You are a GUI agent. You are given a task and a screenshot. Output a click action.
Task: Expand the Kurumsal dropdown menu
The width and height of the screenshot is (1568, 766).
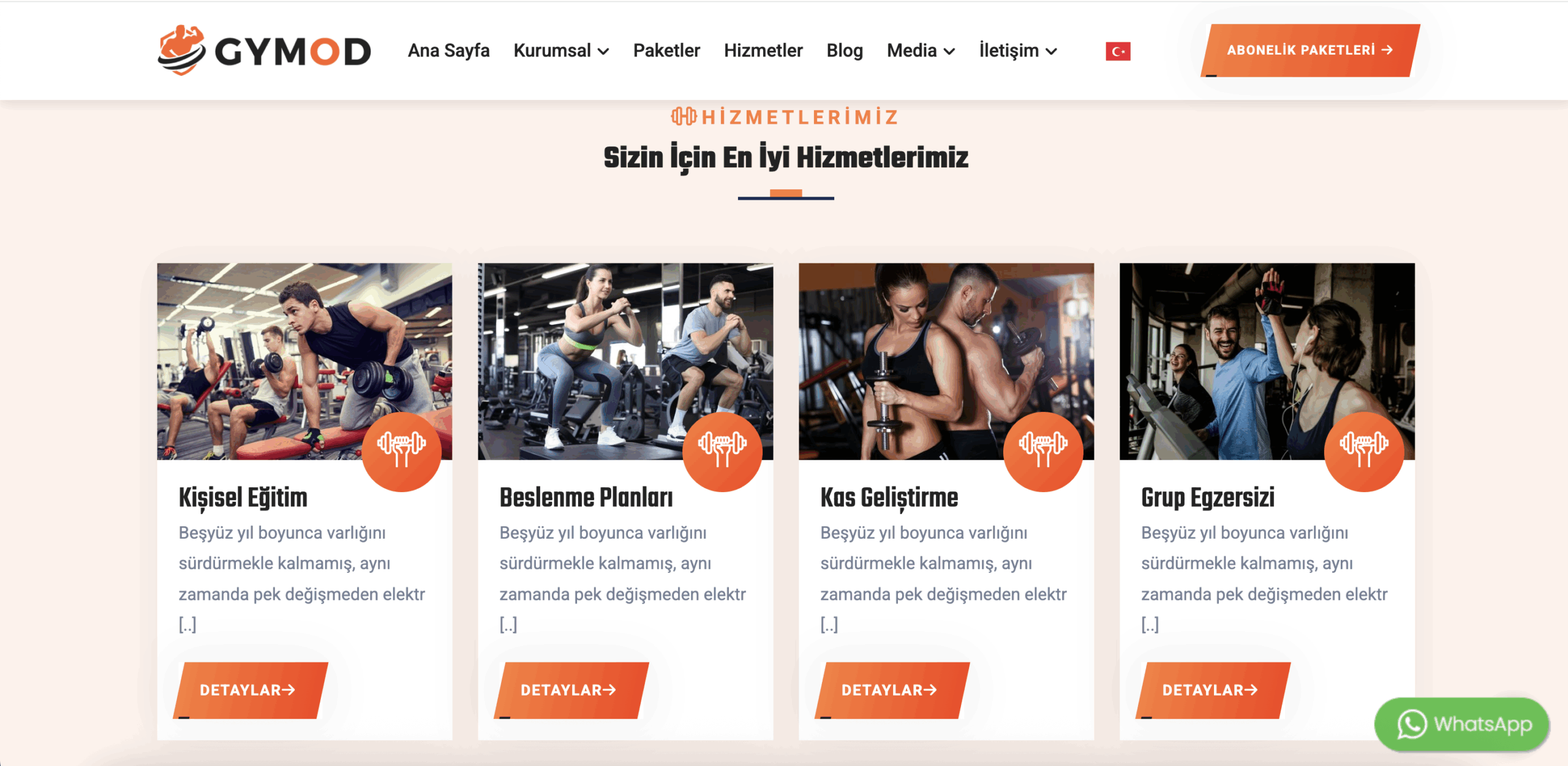561,51
